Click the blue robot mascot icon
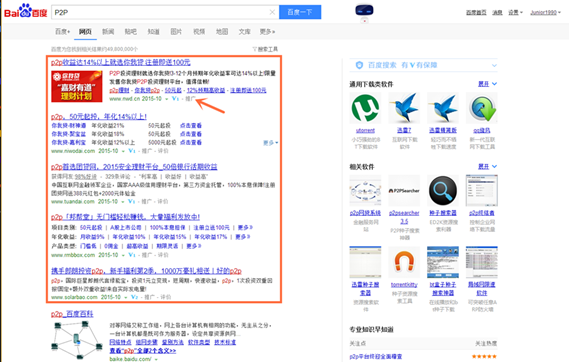The image size is (569, 362). pos(364,10)
